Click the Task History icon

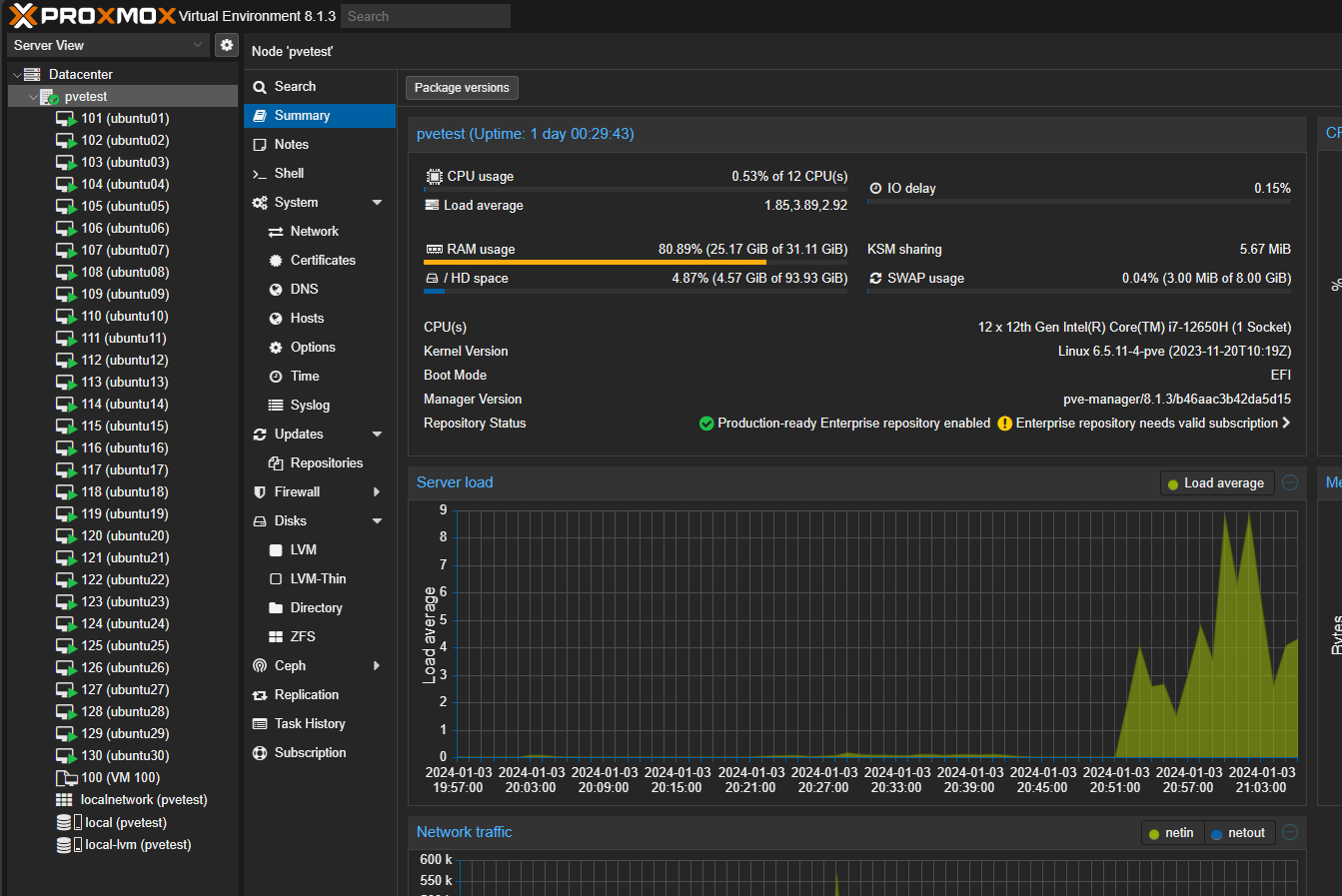260,724
